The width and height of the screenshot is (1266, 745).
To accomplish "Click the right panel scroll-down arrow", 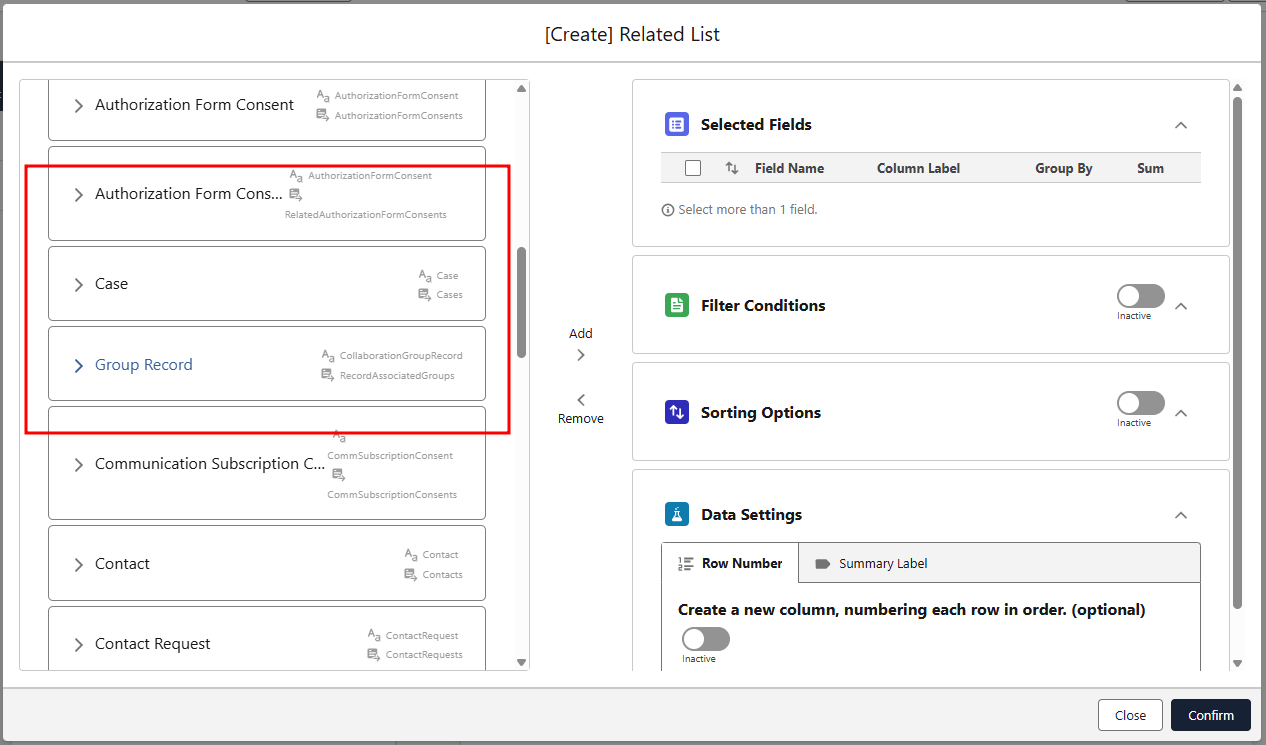I will [1237, 663].
